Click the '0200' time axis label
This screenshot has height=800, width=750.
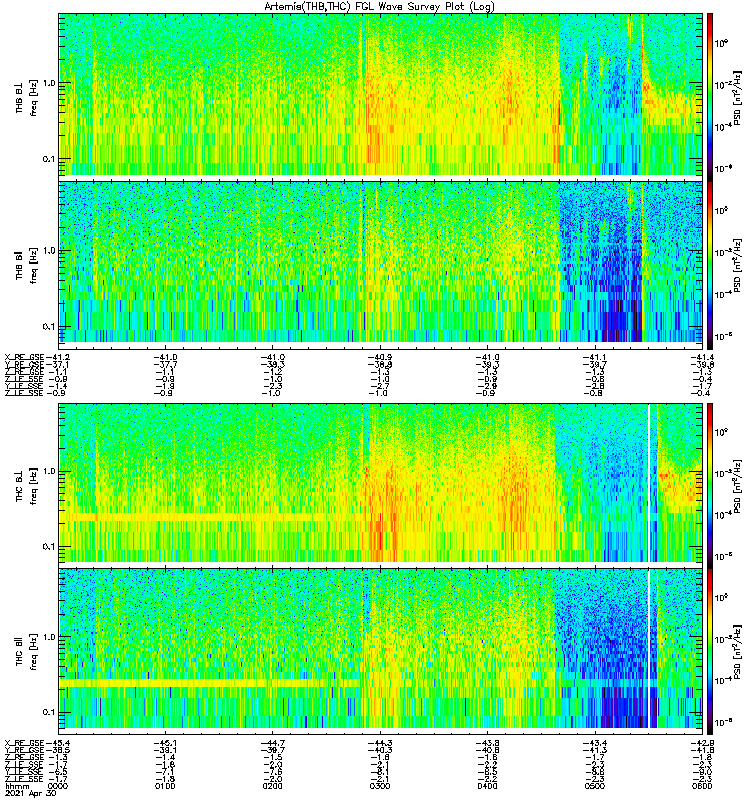272,786
